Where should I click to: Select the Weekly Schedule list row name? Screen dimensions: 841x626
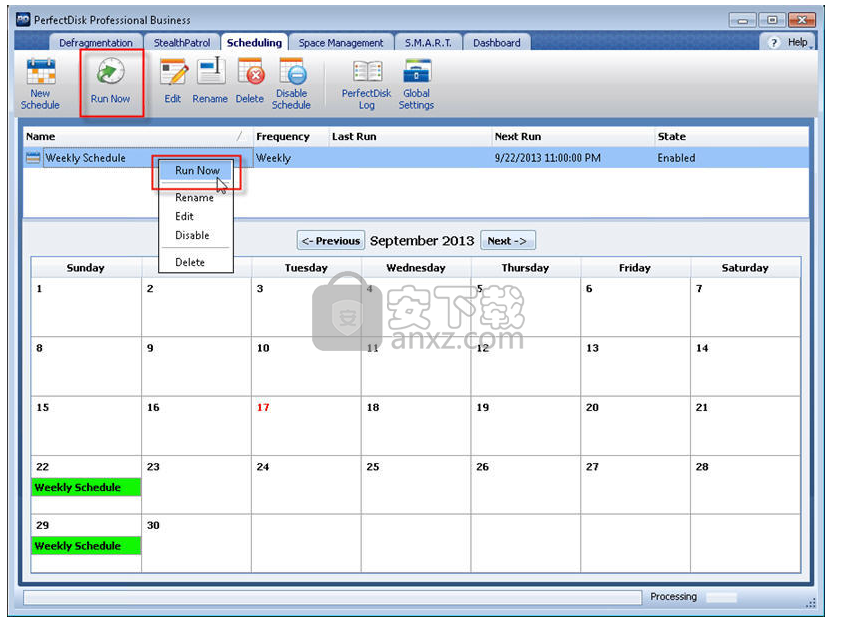click(x=85, y=158)
